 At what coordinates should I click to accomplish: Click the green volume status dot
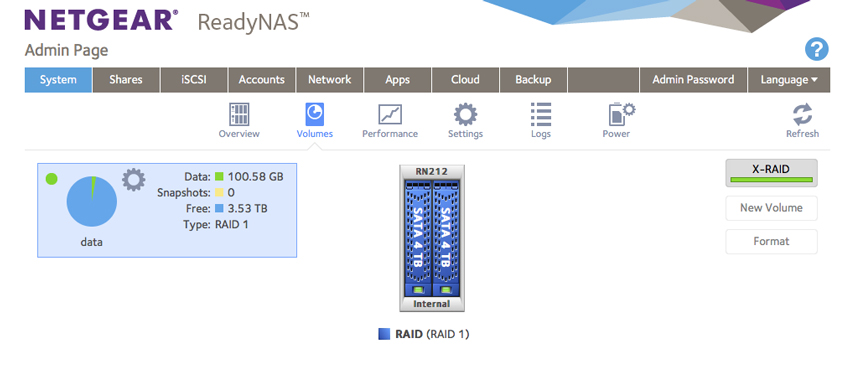point(51,178)
